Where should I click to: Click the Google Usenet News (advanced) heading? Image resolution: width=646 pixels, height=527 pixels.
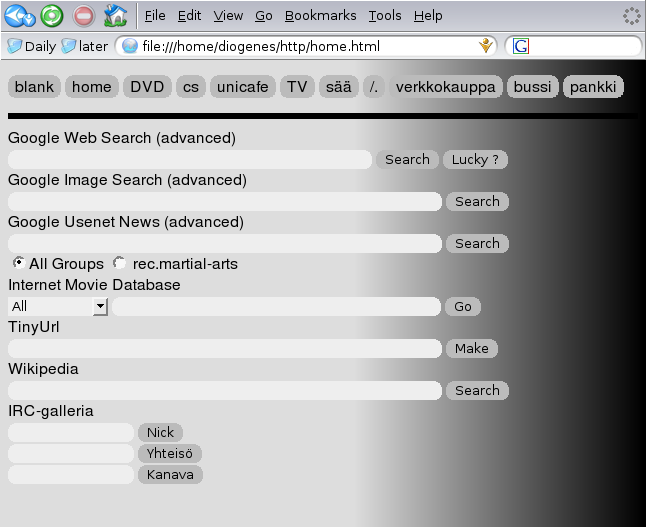click(x=126, y=222)
